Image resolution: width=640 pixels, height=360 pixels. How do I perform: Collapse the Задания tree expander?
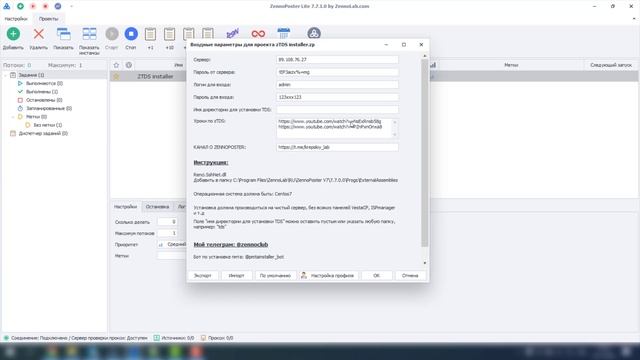(x=5, y=75)
